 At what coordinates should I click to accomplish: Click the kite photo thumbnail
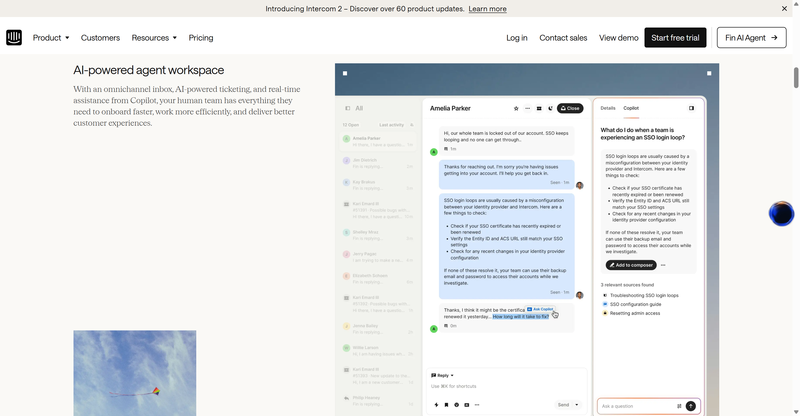click(135, 373)
